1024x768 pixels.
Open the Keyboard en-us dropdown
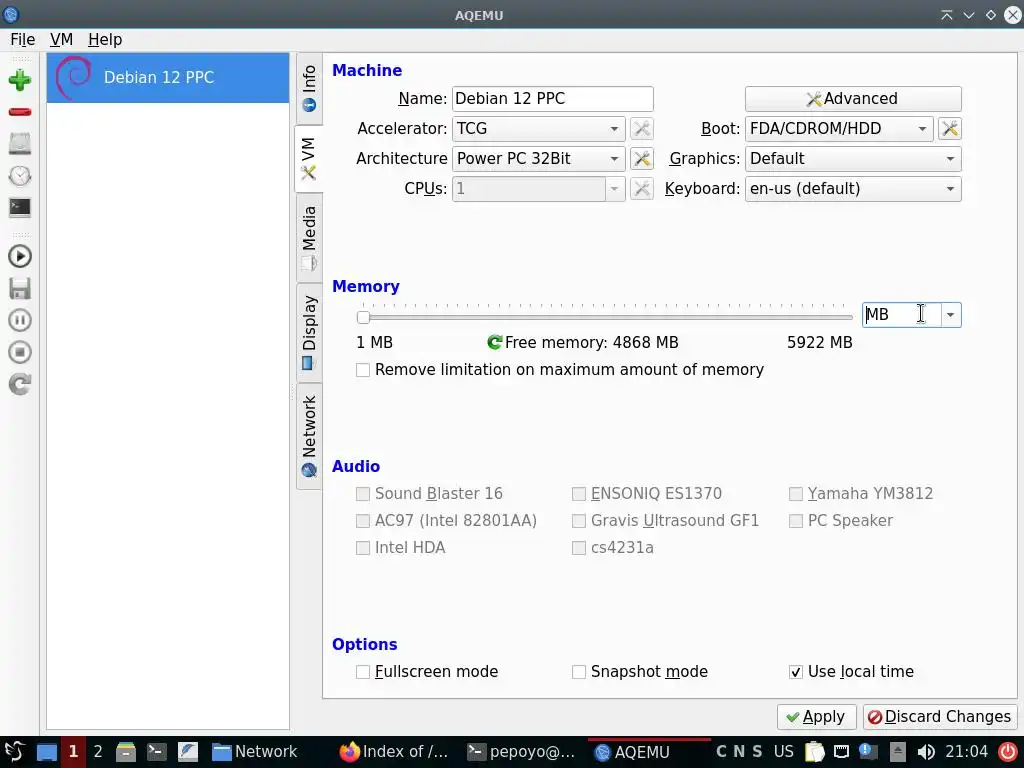tap(853, 189)
